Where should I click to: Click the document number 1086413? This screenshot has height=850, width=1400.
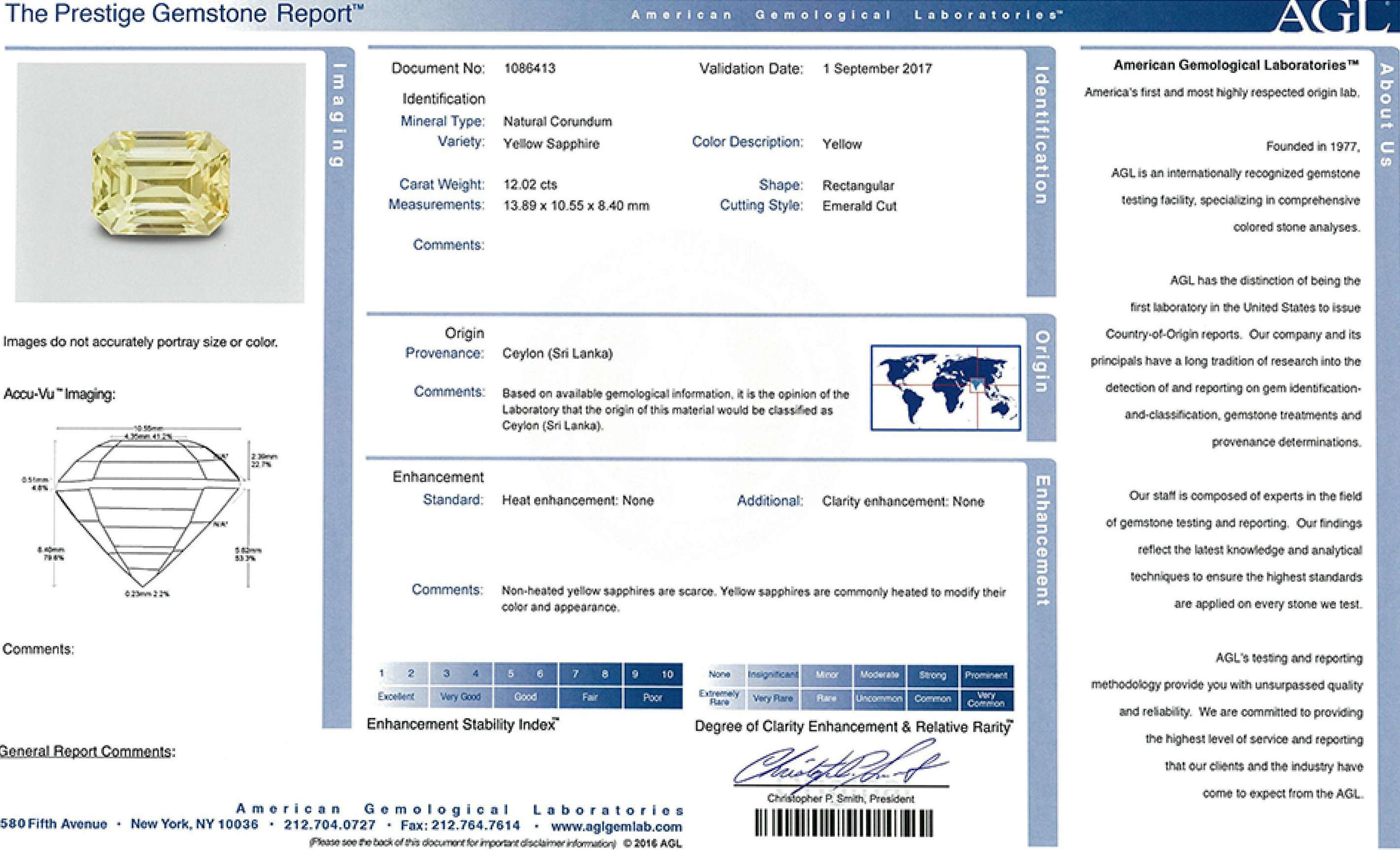pos(530,69)
